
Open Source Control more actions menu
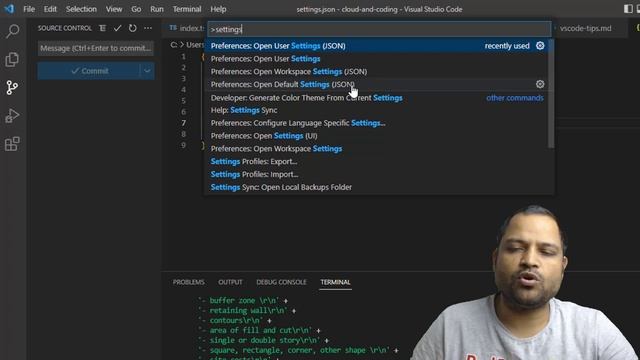(x=148, y=28)
